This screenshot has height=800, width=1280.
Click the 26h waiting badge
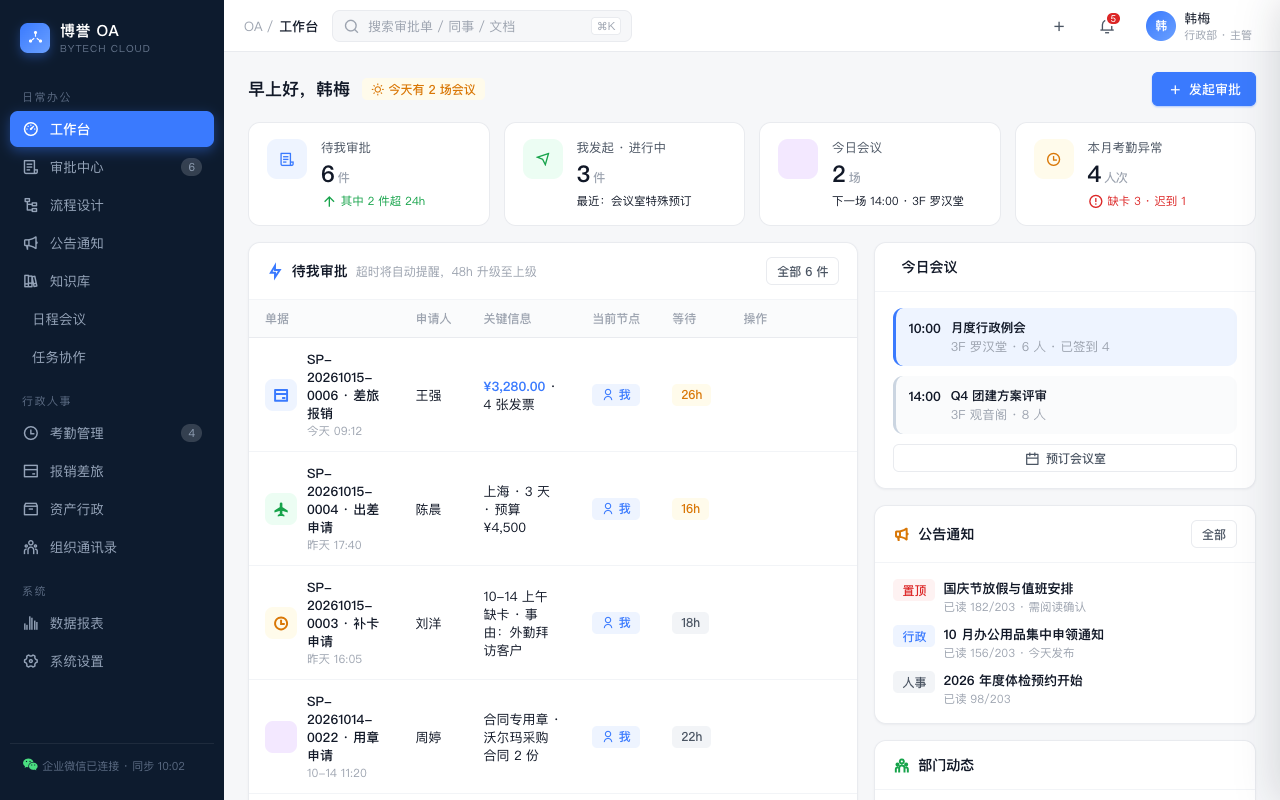tap(691, 395)
